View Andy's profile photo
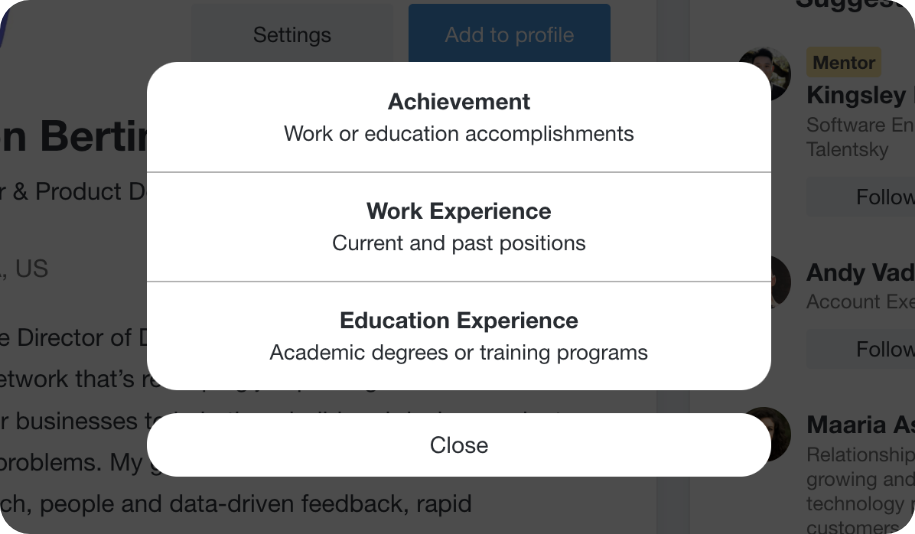The width and height of the screenshot is (915, 534). [778, 282]
